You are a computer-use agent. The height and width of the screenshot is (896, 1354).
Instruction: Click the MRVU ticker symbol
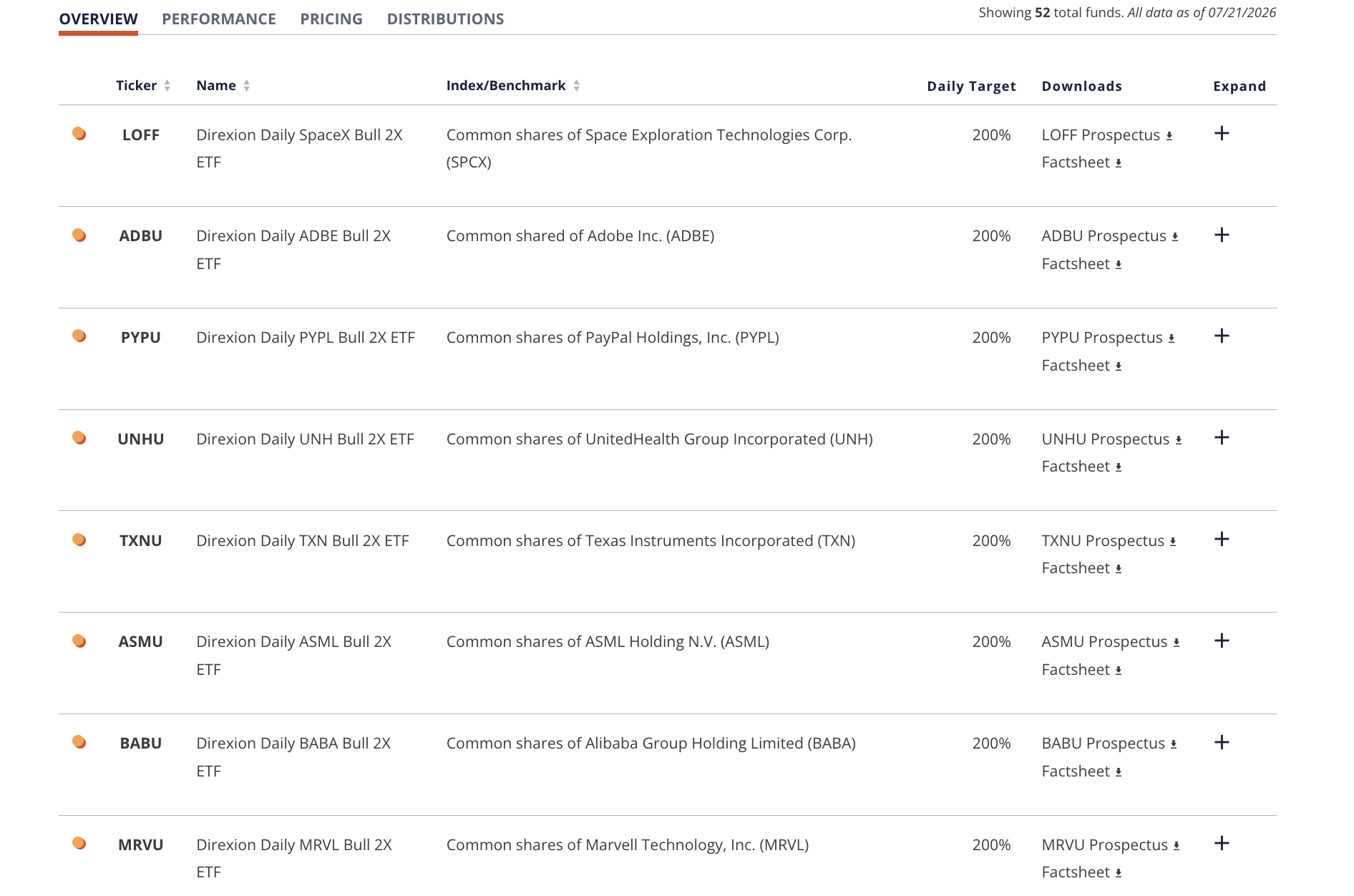(x=141, y=845)
